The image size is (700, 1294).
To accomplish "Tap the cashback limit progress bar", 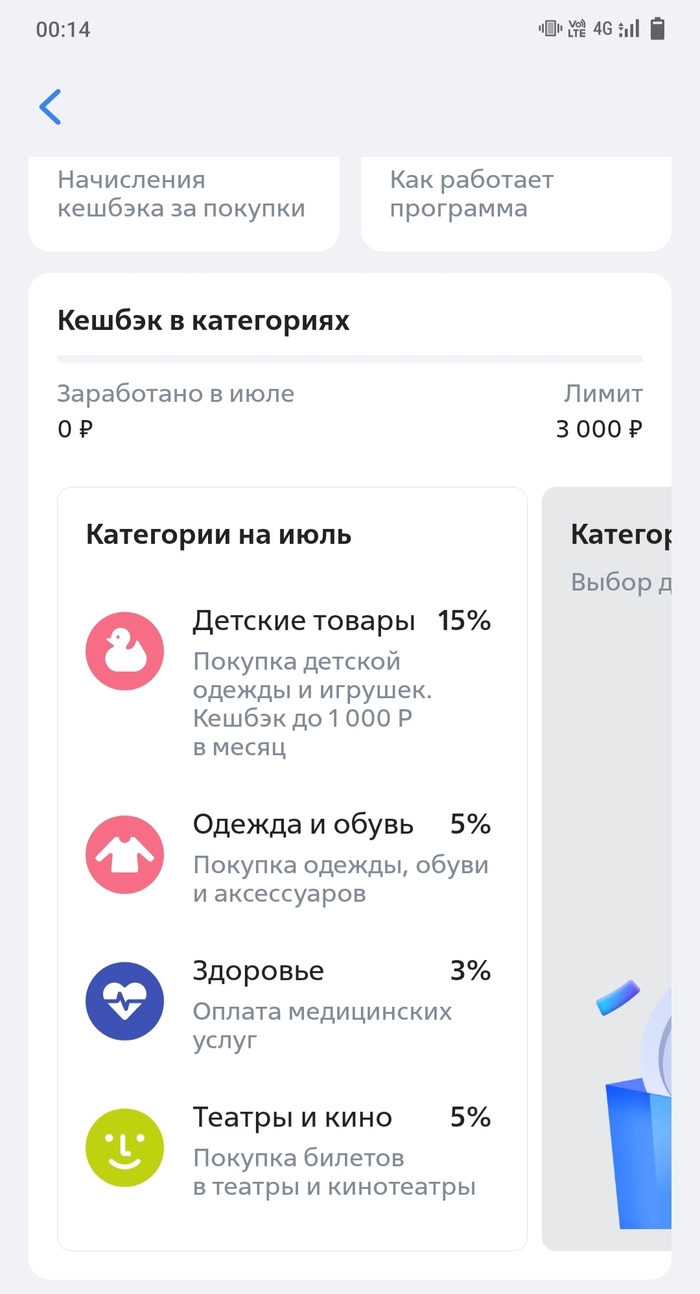I will coord(350,358).
